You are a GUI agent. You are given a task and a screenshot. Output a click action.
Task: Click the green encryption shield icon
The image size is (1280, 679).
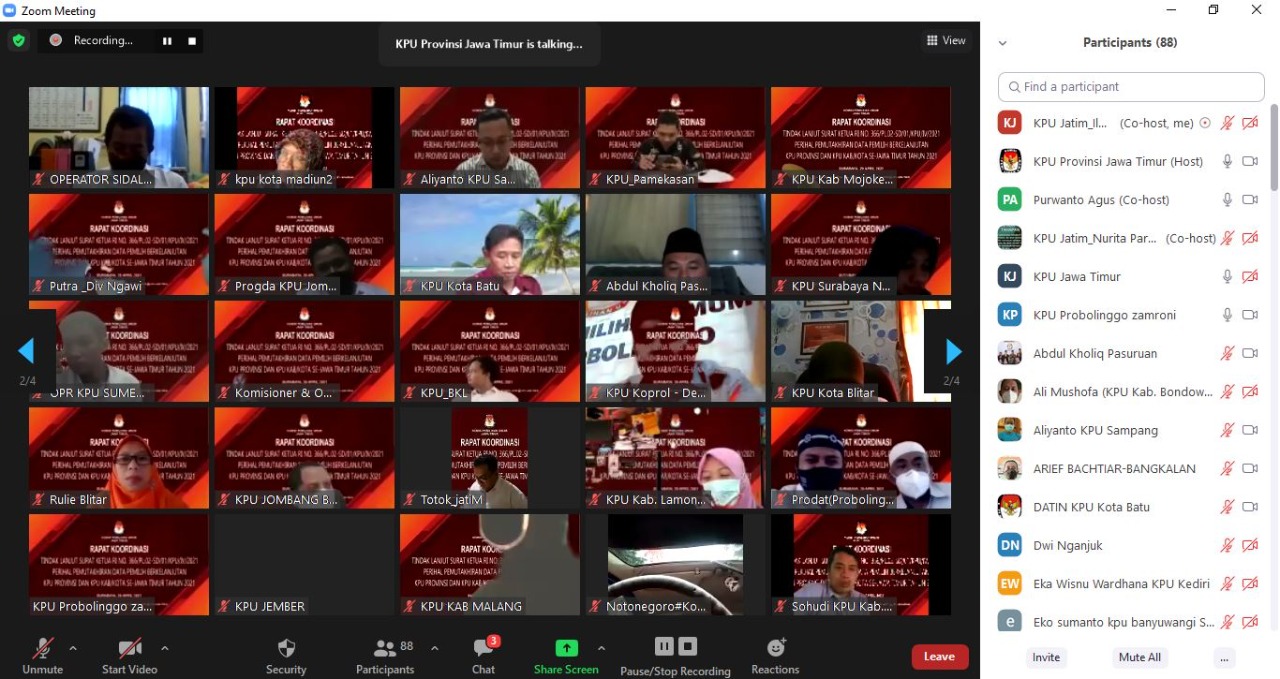18,41
